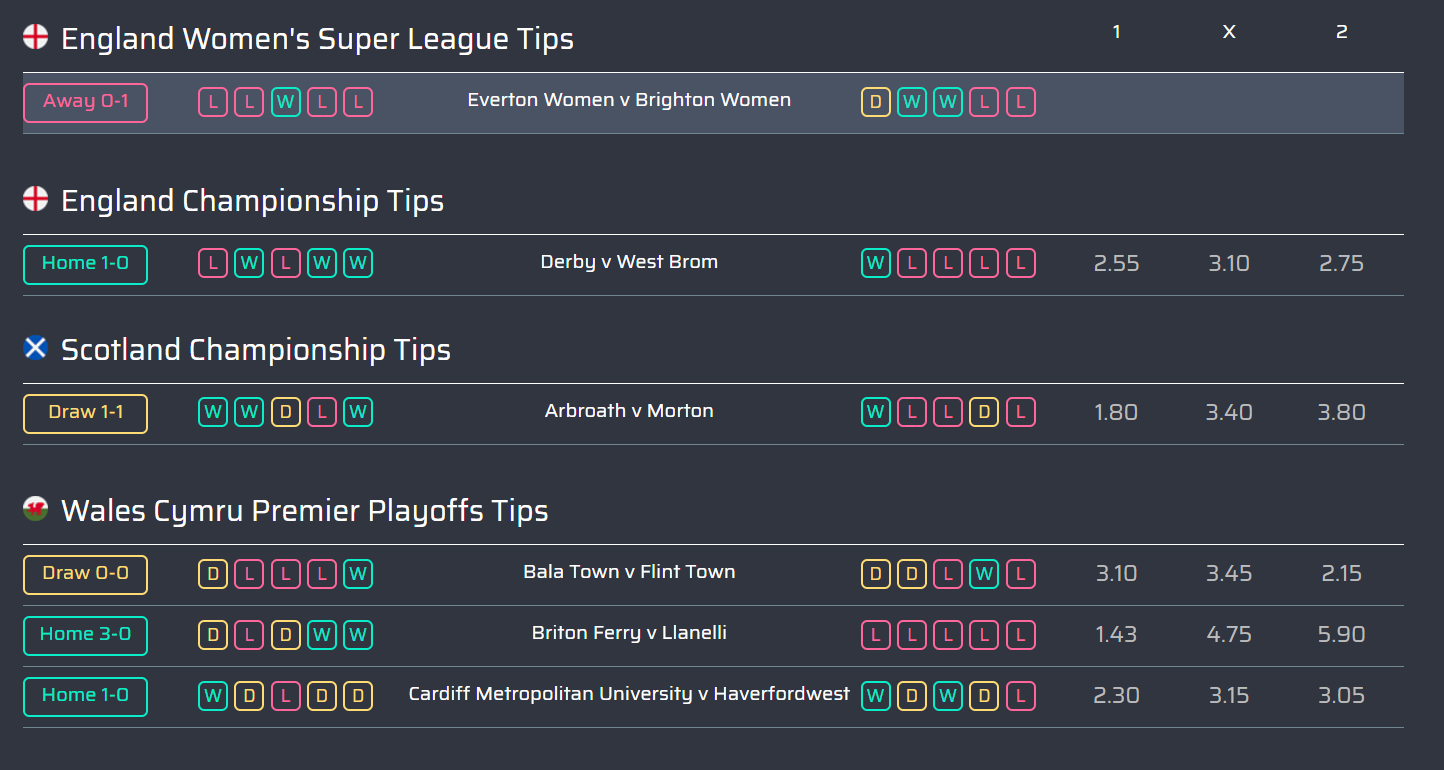Open the Arbroath v Morton match
The image size is (1444, 770).
[x=629, y=411]
